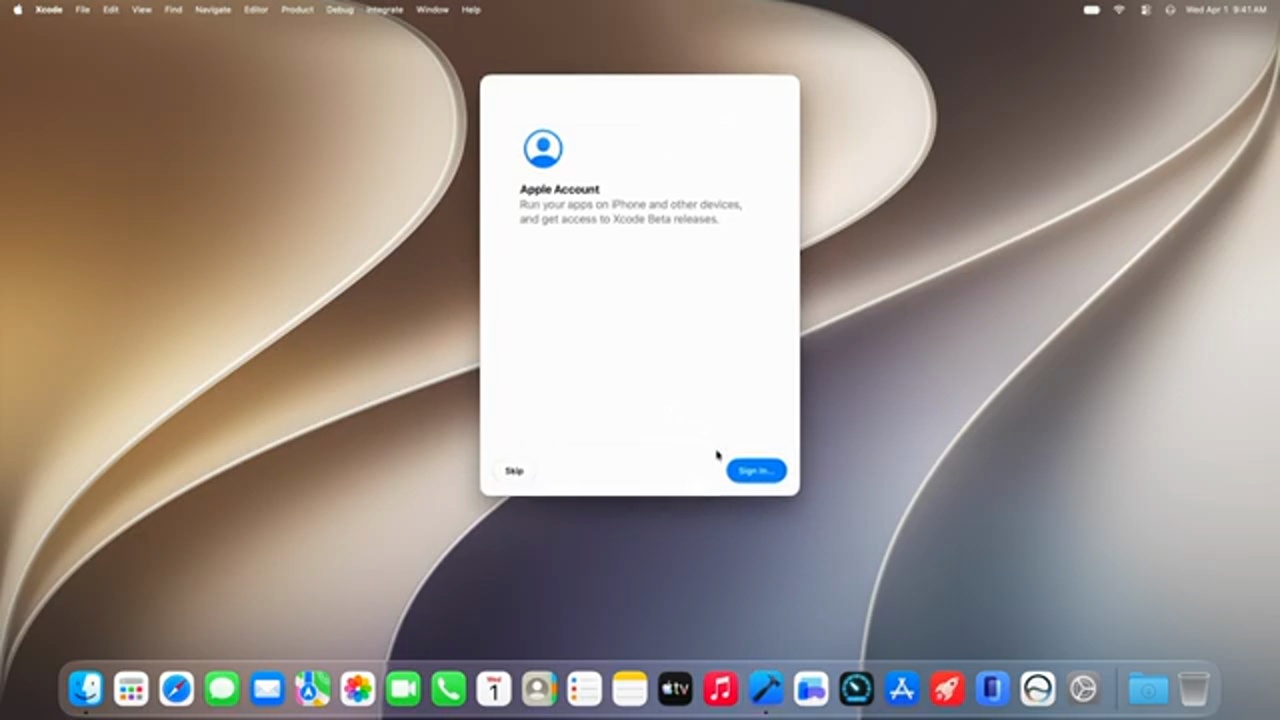Open Notes app in the Dock
Screen dimensions: 1280x720
pyautogui.click(x=630, y=689)
